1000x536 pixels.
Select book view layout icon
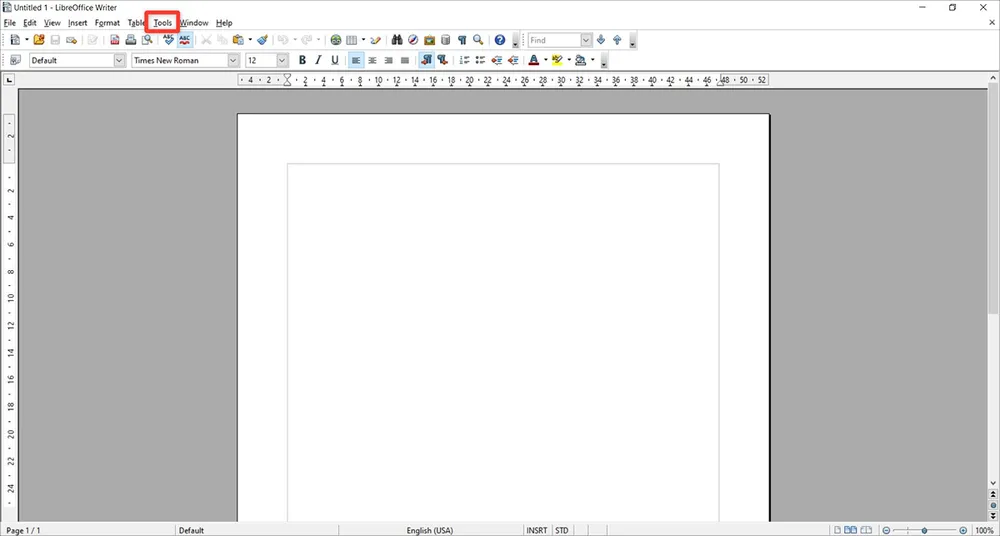[x=865, y=530]
